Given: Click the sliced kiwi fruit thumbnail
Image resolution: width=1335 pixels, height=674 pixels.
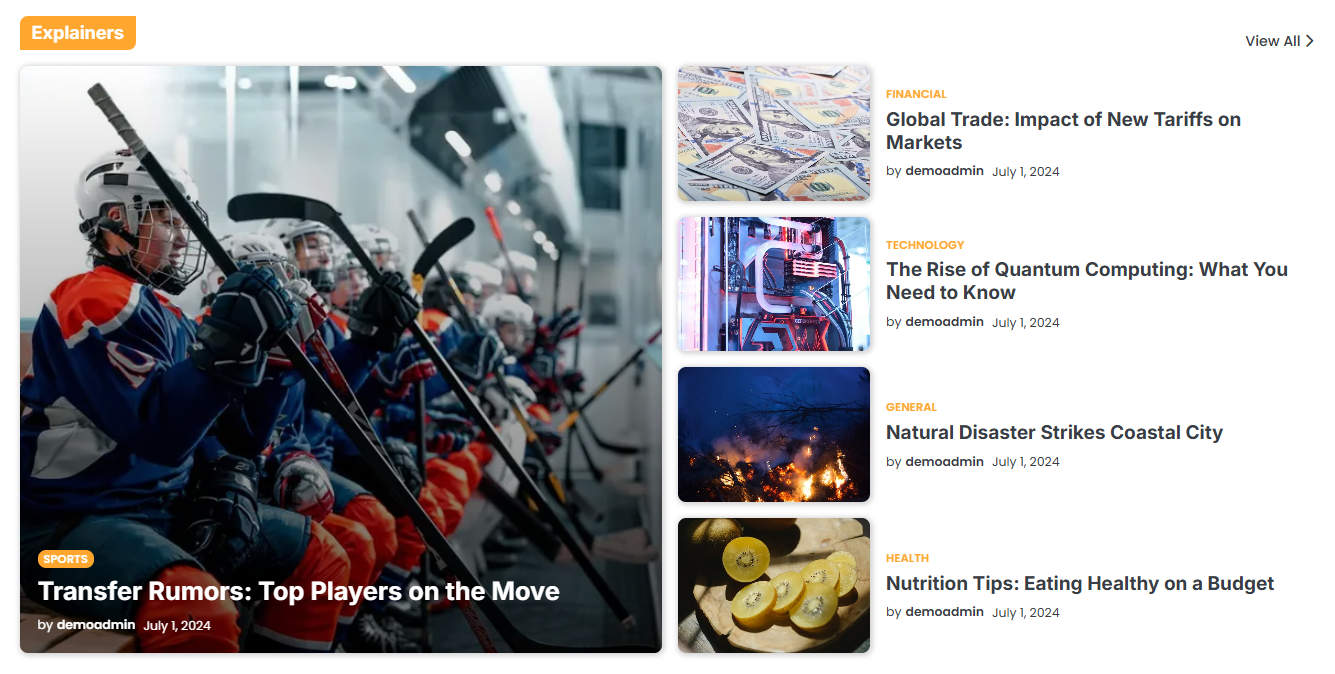Looking at the screenshot, I should (774, 585).
